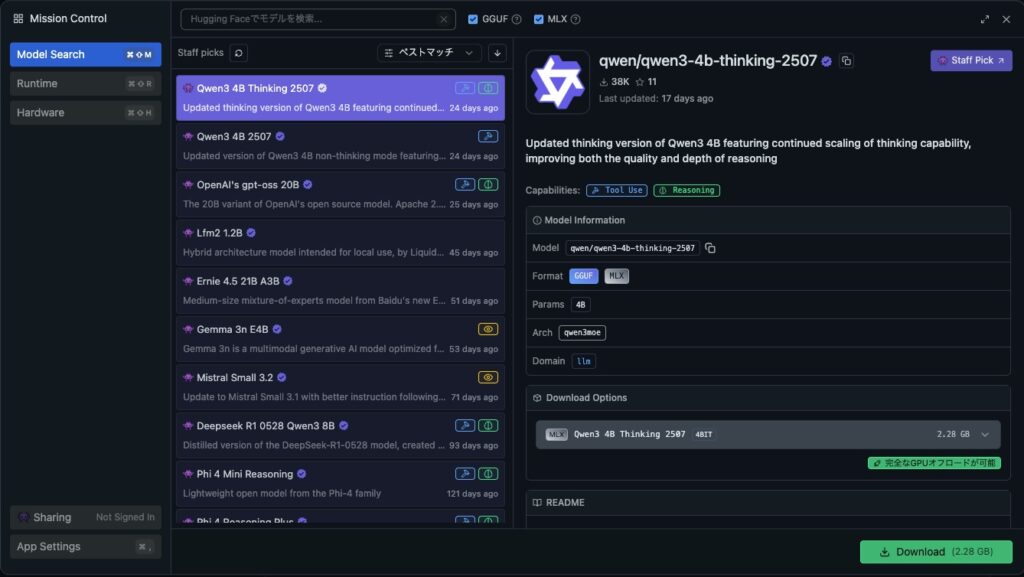Open App Settings
Image resolution: width=1024 pixels, height=577 pixels.
coord(86,547)
